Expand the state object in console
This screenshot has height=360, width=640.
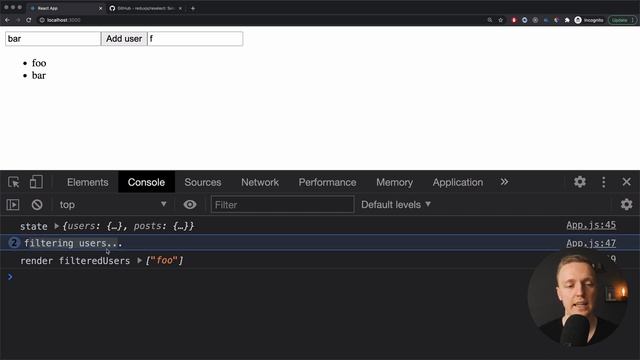pyautogui.click(x=57, y=226)
